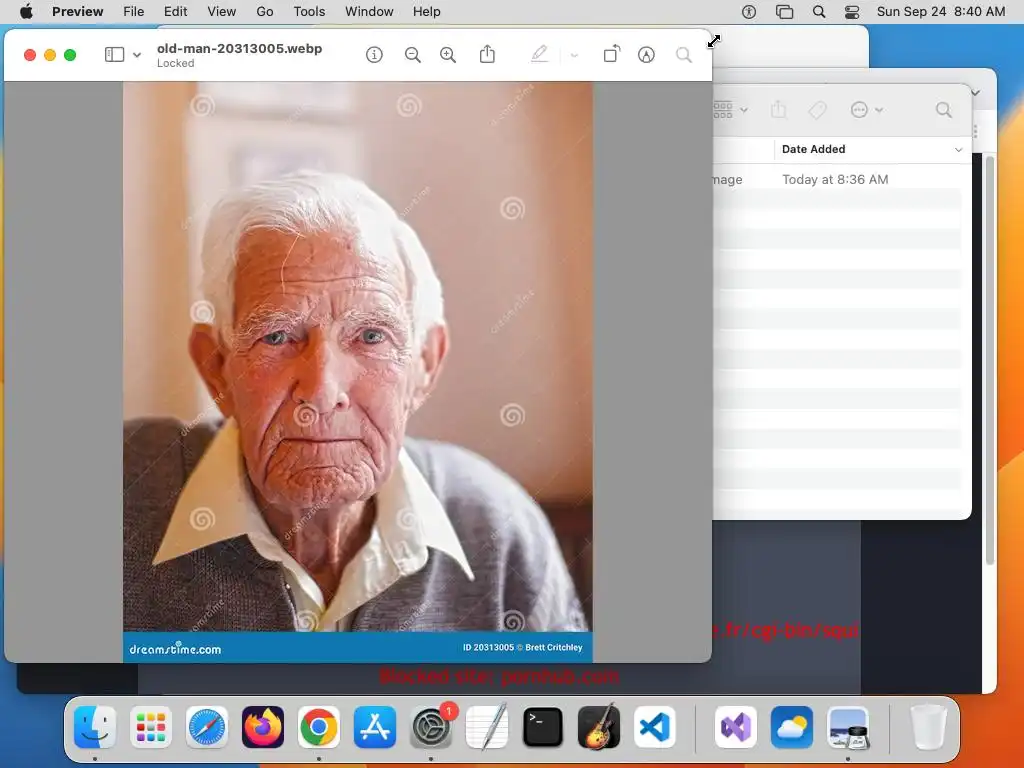
Task: Click the Preview app icon in Dock
Action: 848,727
